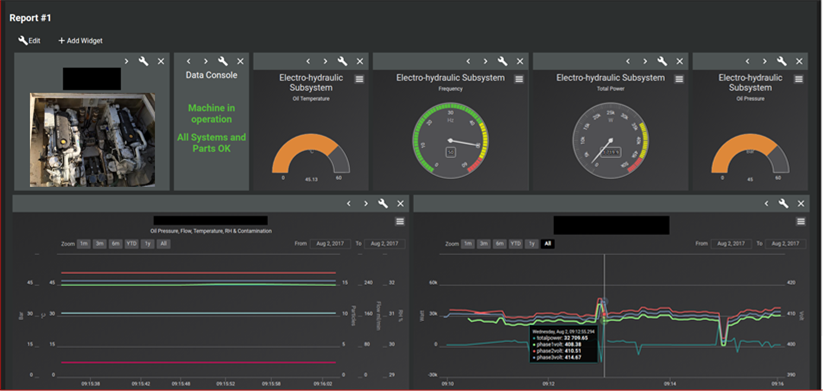
Task: Close the Total Power widget
Action: (x=680, y=61)
